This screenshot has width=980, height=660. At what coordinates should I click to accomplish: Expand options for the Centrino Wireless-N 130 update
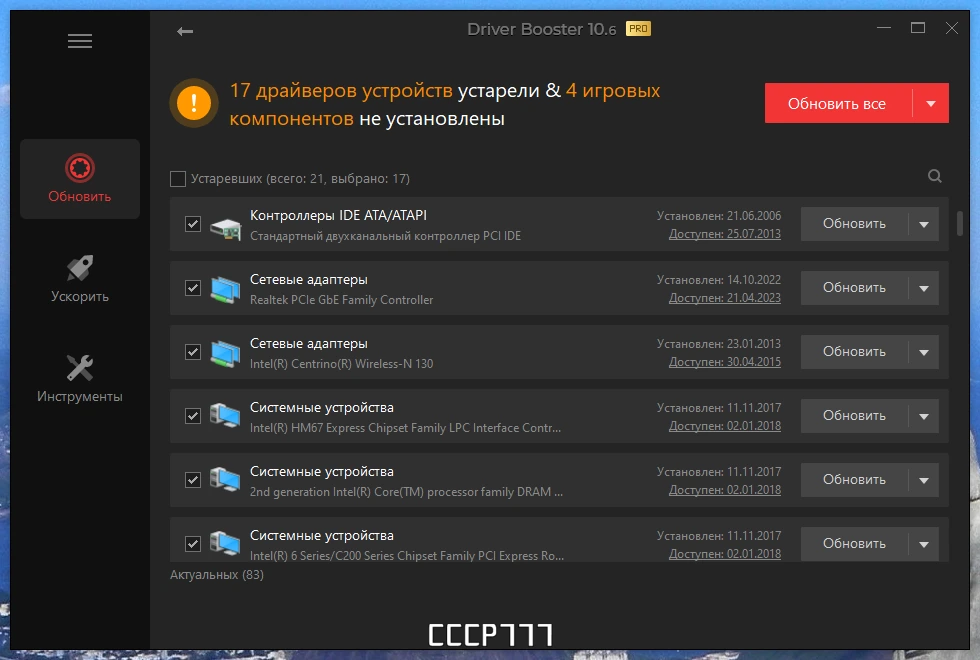pos(924,352)
